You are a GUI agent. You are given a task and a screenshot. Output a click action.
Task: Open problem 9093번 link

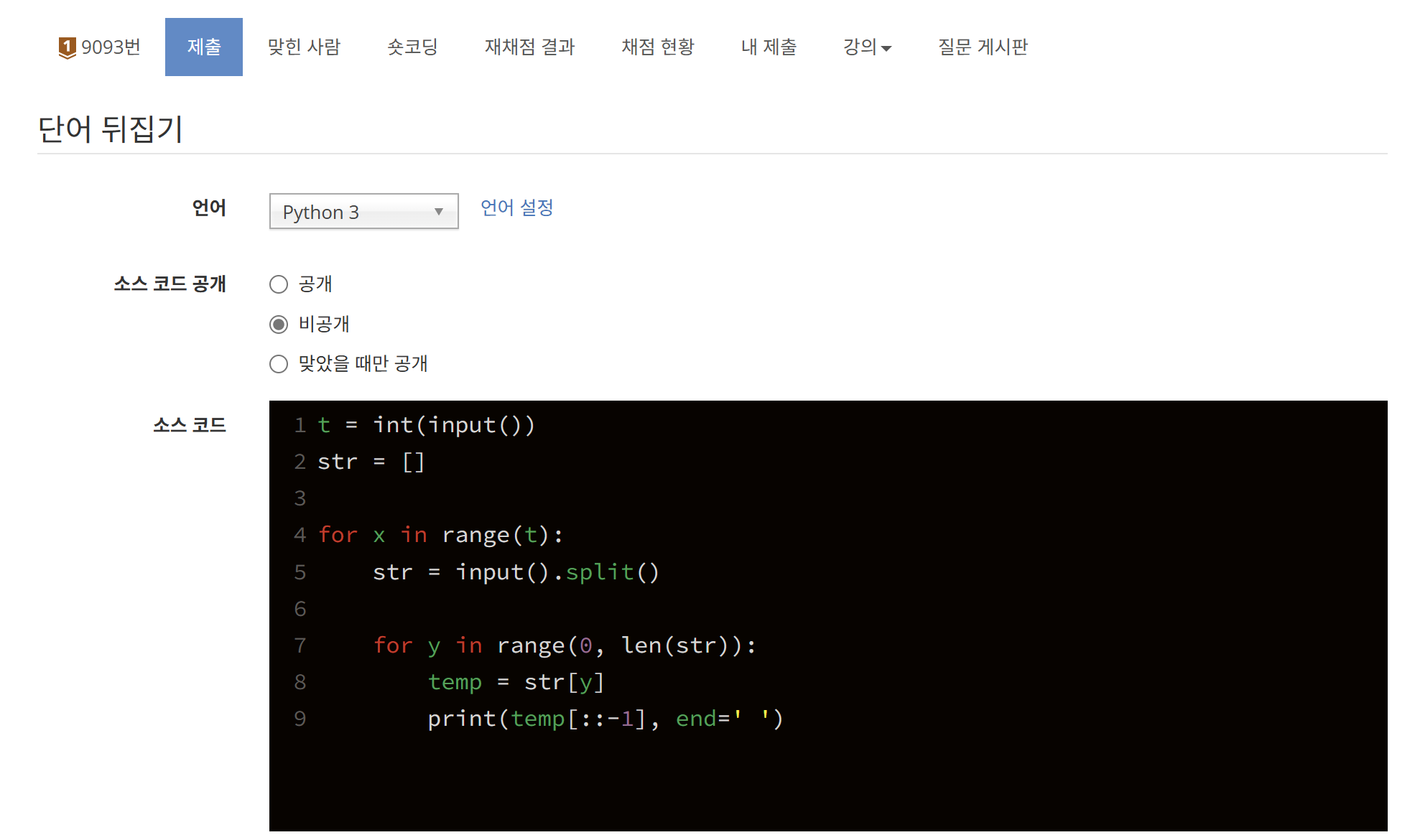pyautogui.click(x=110, y=47)
